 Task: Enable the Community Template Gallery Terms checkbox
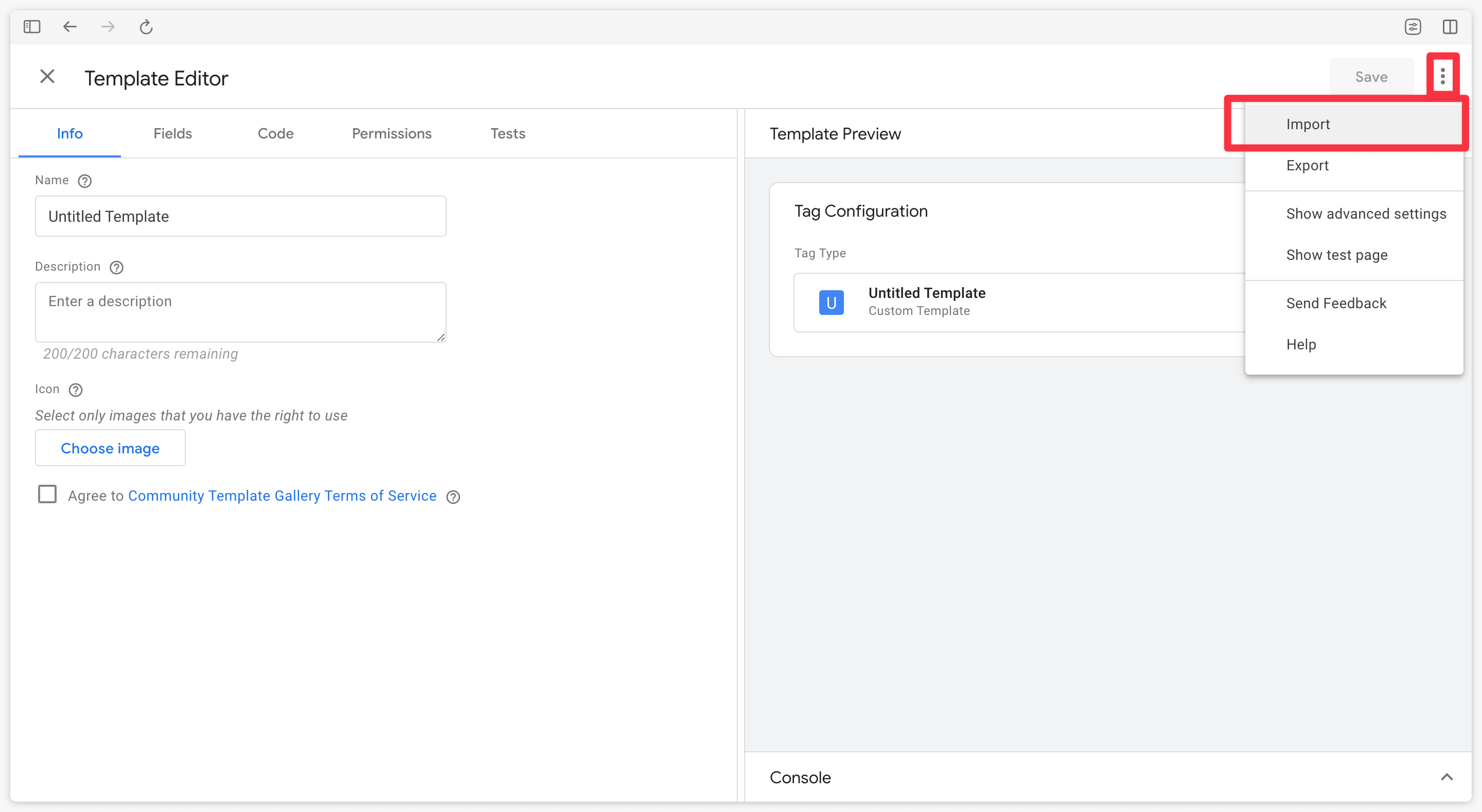[47, 495]
